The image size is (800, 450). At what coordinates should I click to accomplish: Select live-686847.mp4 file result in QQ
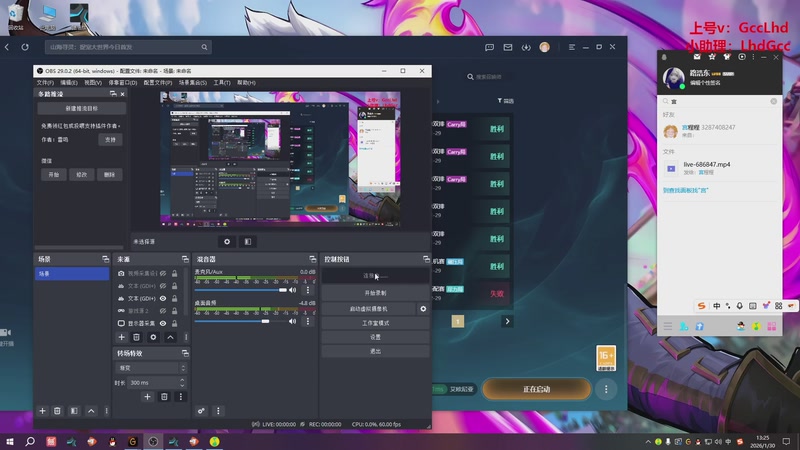(719, 168)
